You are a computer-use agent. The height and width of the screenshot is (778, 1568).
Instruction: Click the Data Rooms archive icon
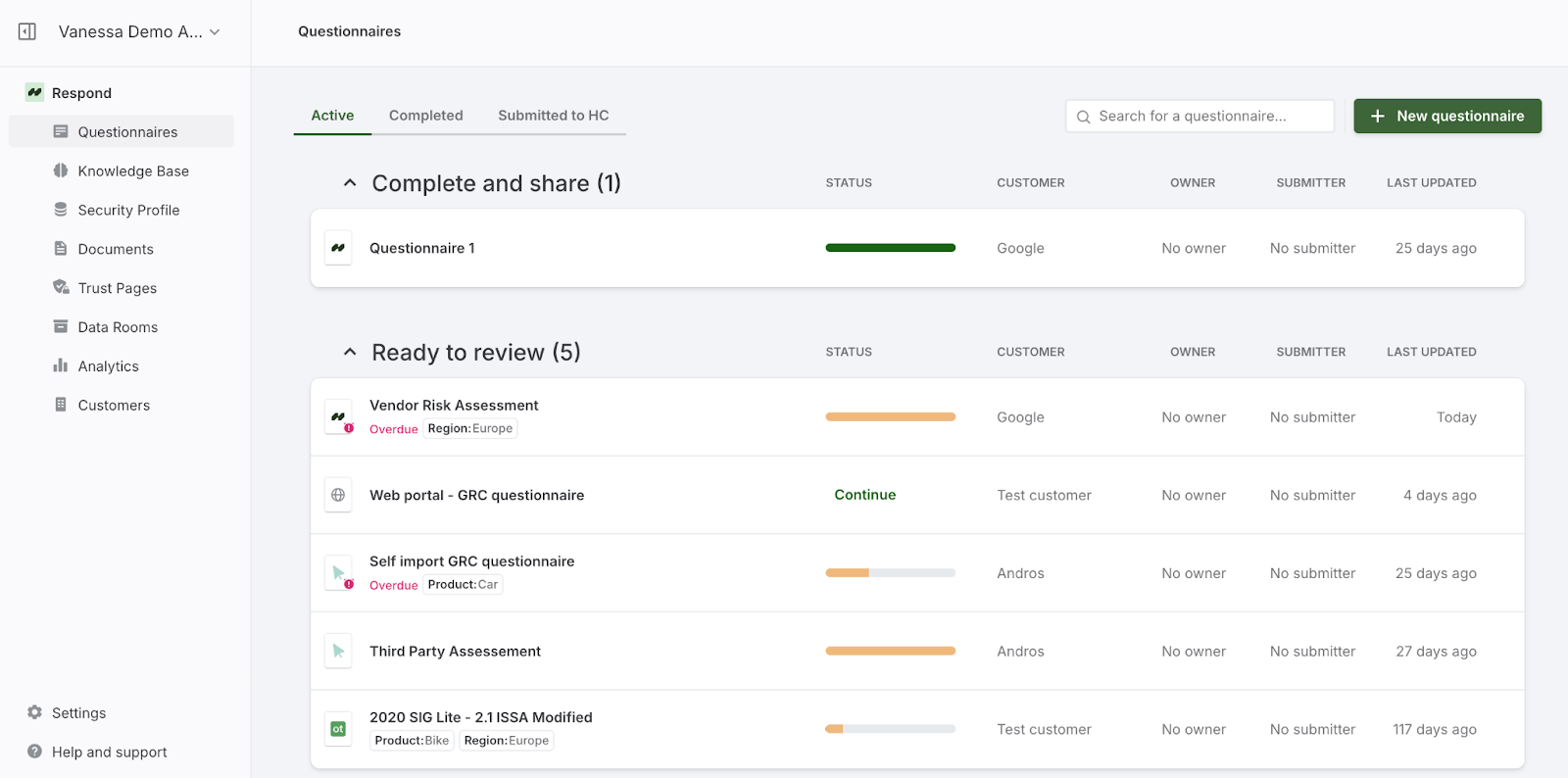coord(61,326)
